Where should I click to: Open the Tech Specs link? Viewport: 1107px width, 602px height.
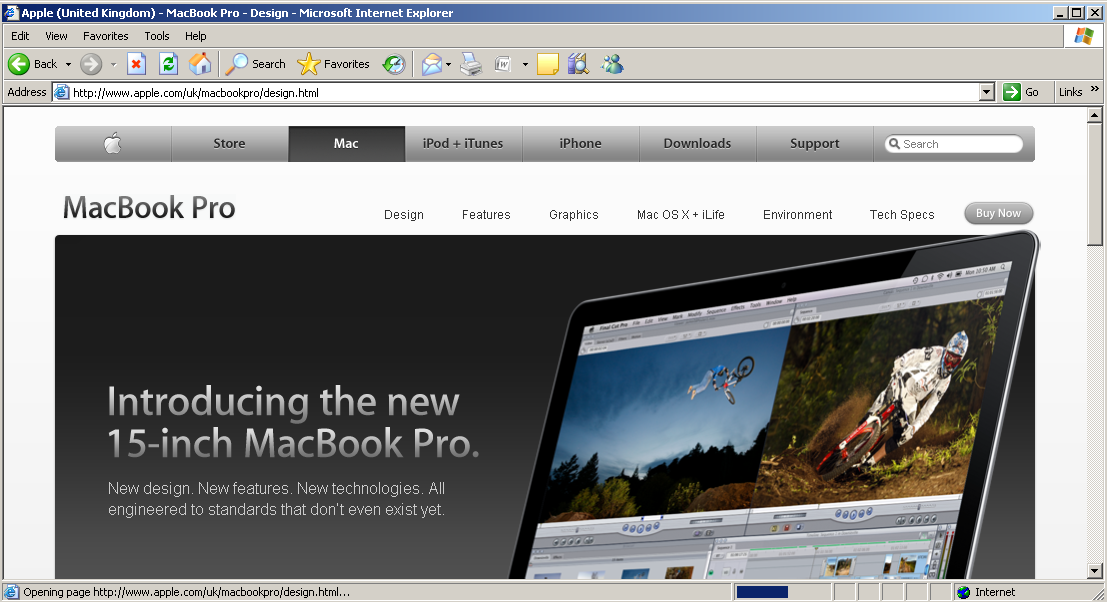point(902,215)
